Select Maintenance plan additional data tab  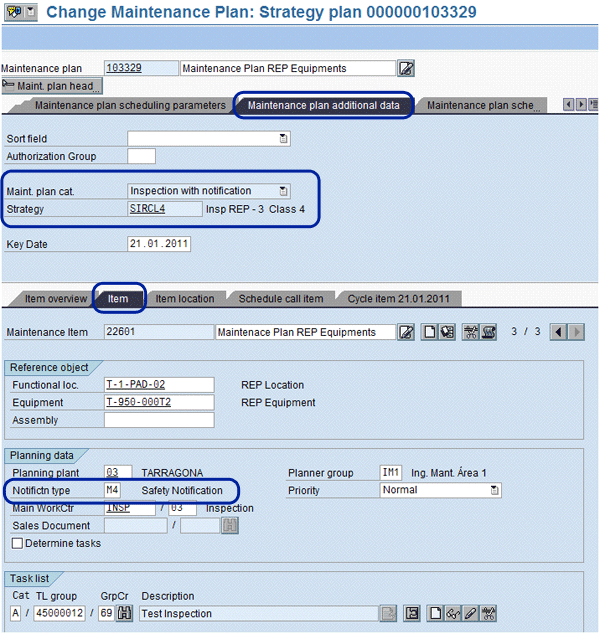pos(323,105)
